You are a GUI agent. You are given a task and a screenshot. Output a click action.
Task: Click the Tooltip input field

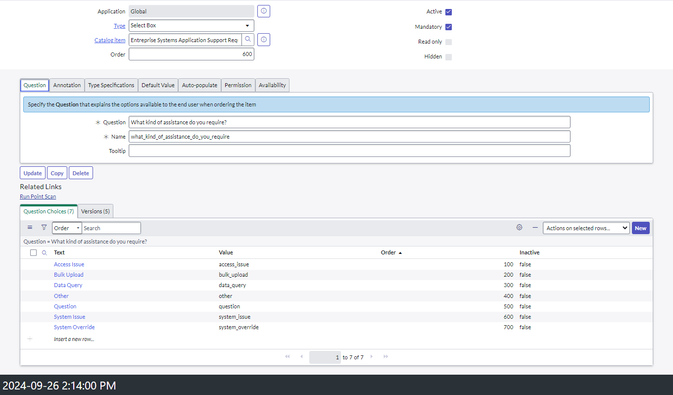click(x=349, y=151)
